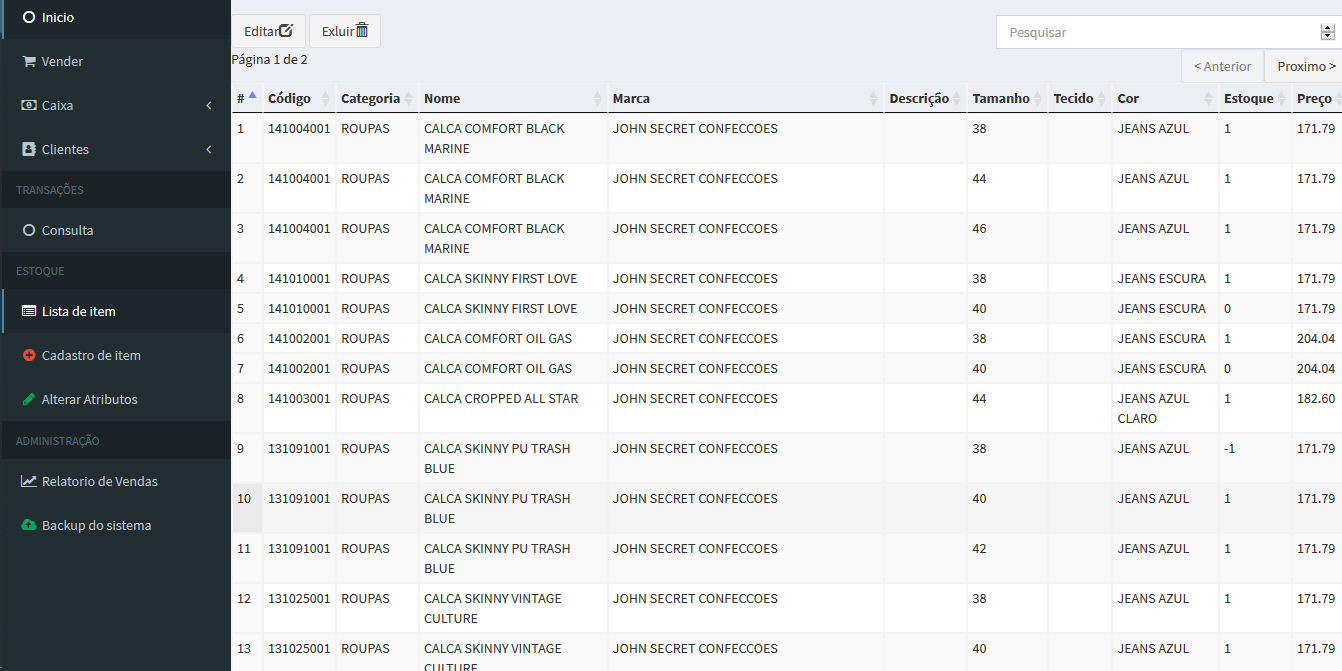
Task: Select row 4 CALCA SKINNY FIRST LOVE
Action: point(787,278)
